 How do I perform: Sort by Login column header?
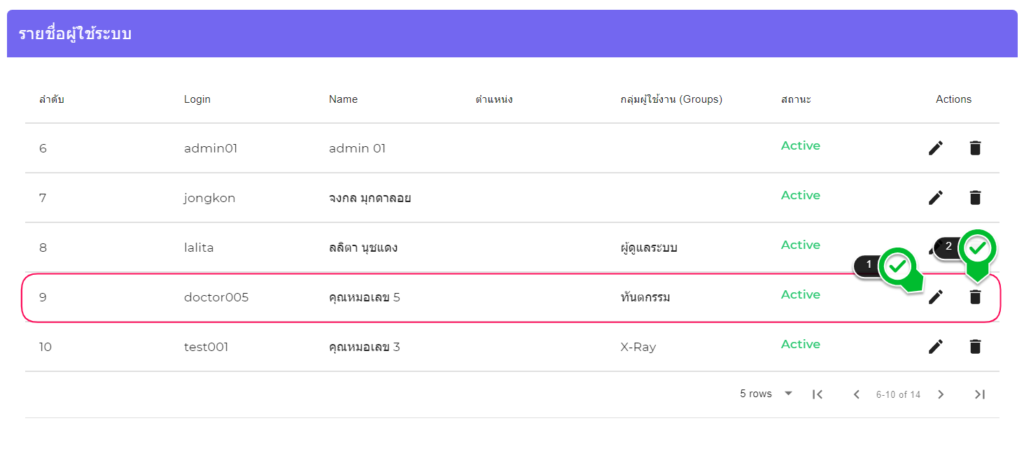tap(197, 99)
